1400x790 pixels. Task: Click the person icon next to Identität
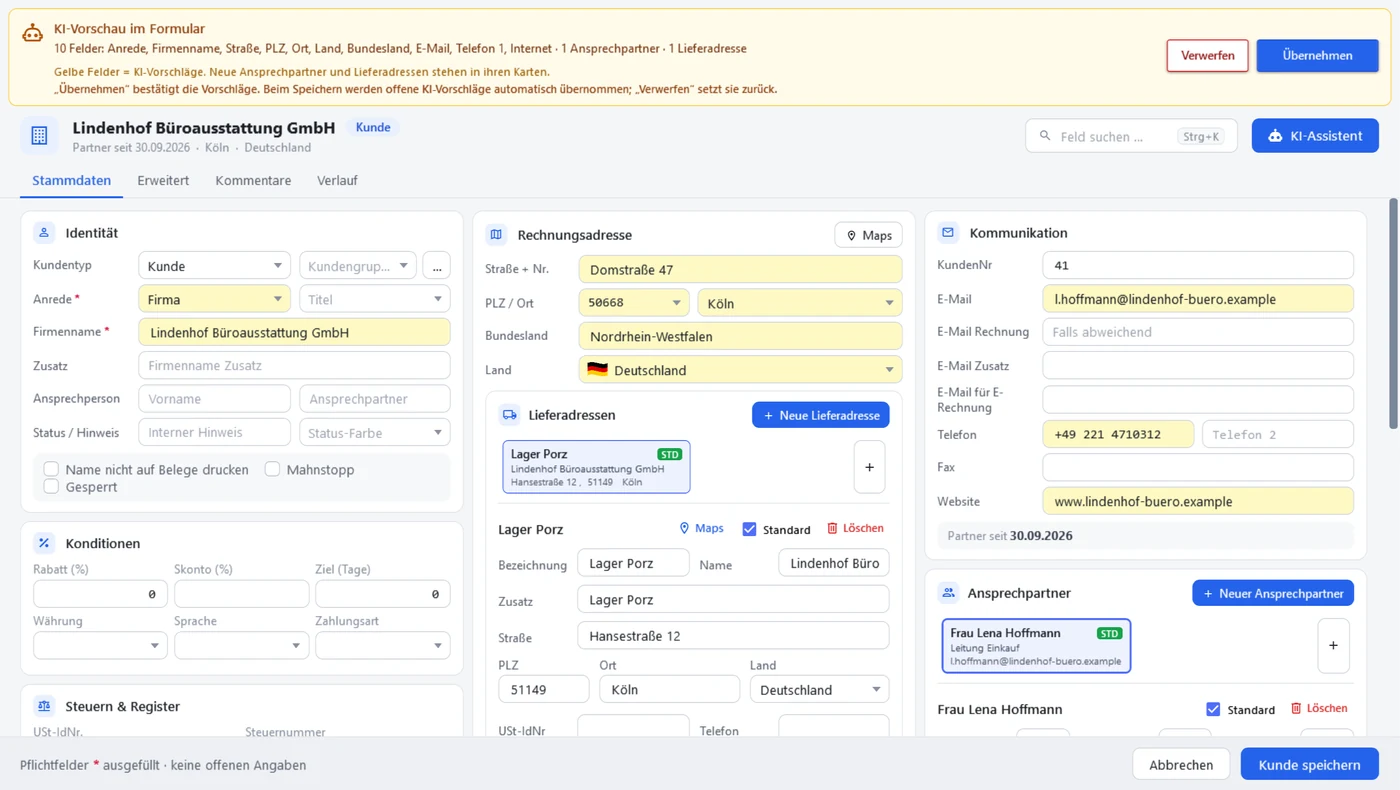[x=44, y=233]
